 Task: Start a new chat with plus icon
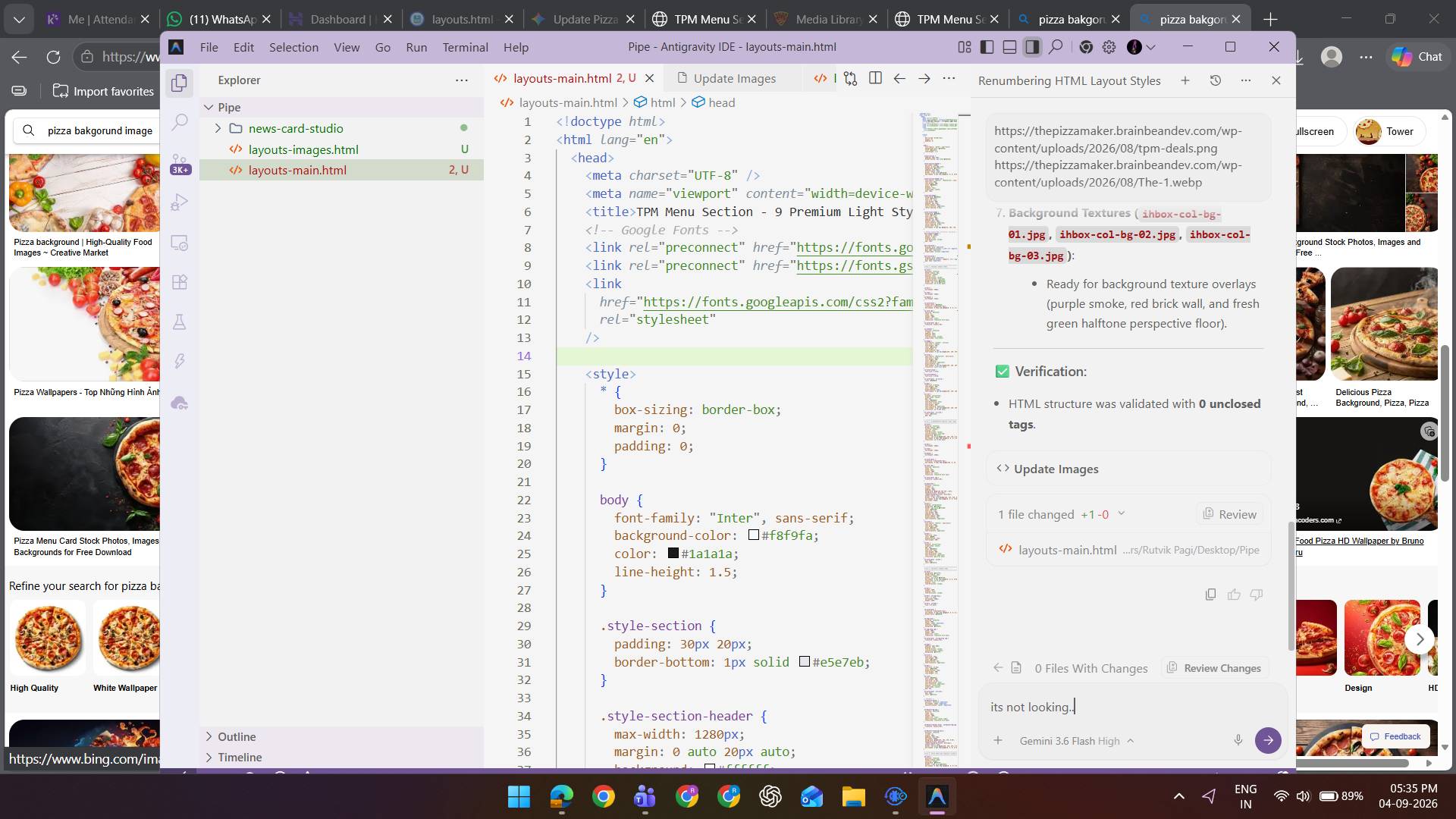pyautogui.click(x=1185, y=80)
